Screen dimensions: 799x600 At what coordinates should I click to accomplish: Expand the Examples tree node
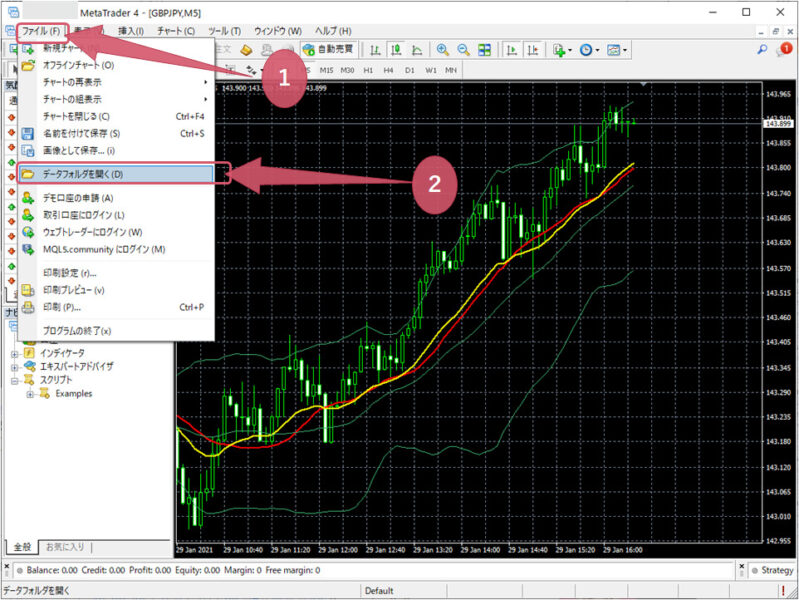[x=30, y=394]
